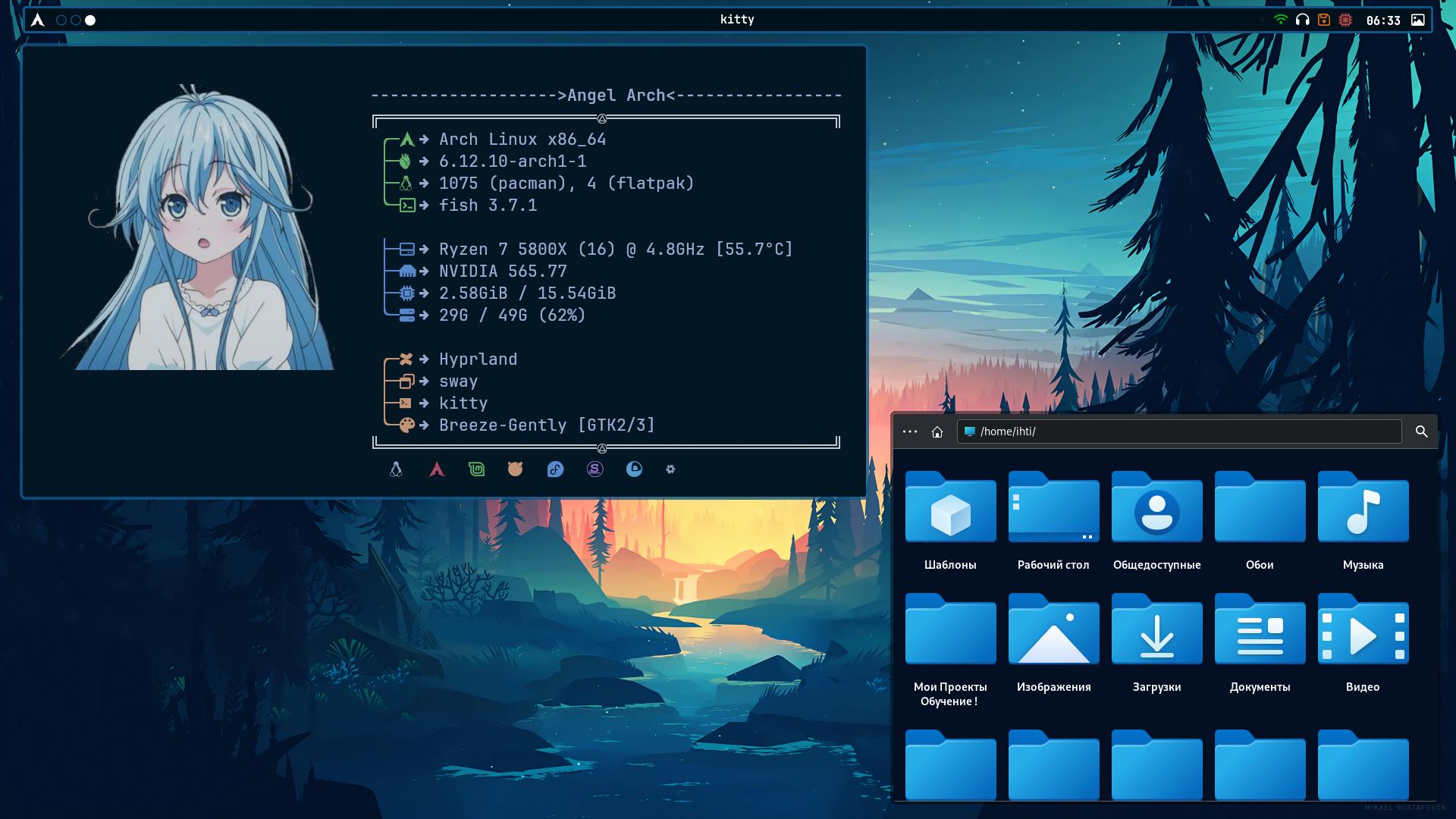This screenshot has width=1456, height=819.
Task: Switch to the second workspace circle
Action: 76,20
